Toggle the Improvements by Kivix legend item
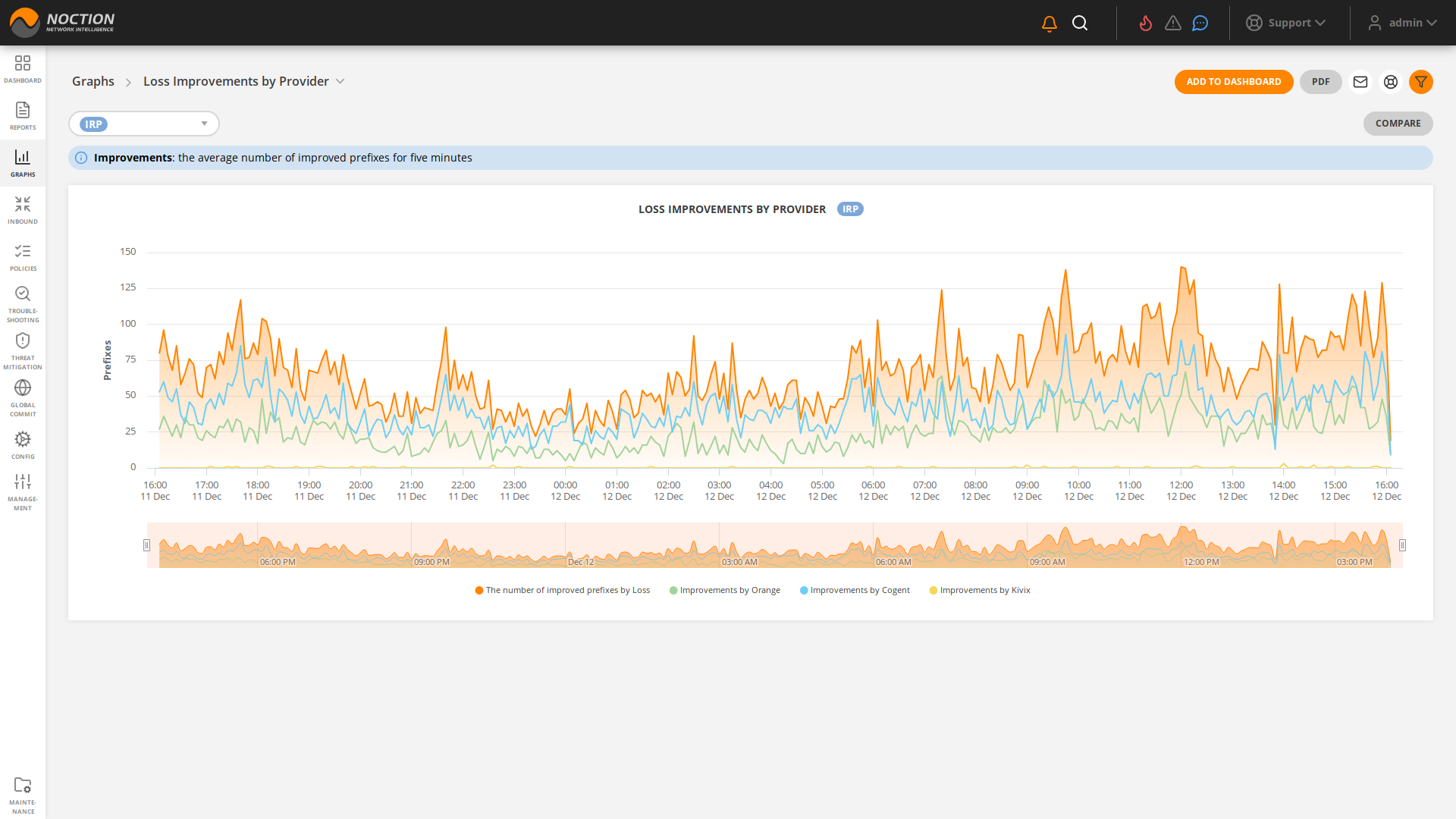The height and width of the screenshot is (819, 1456). [980, 590]
